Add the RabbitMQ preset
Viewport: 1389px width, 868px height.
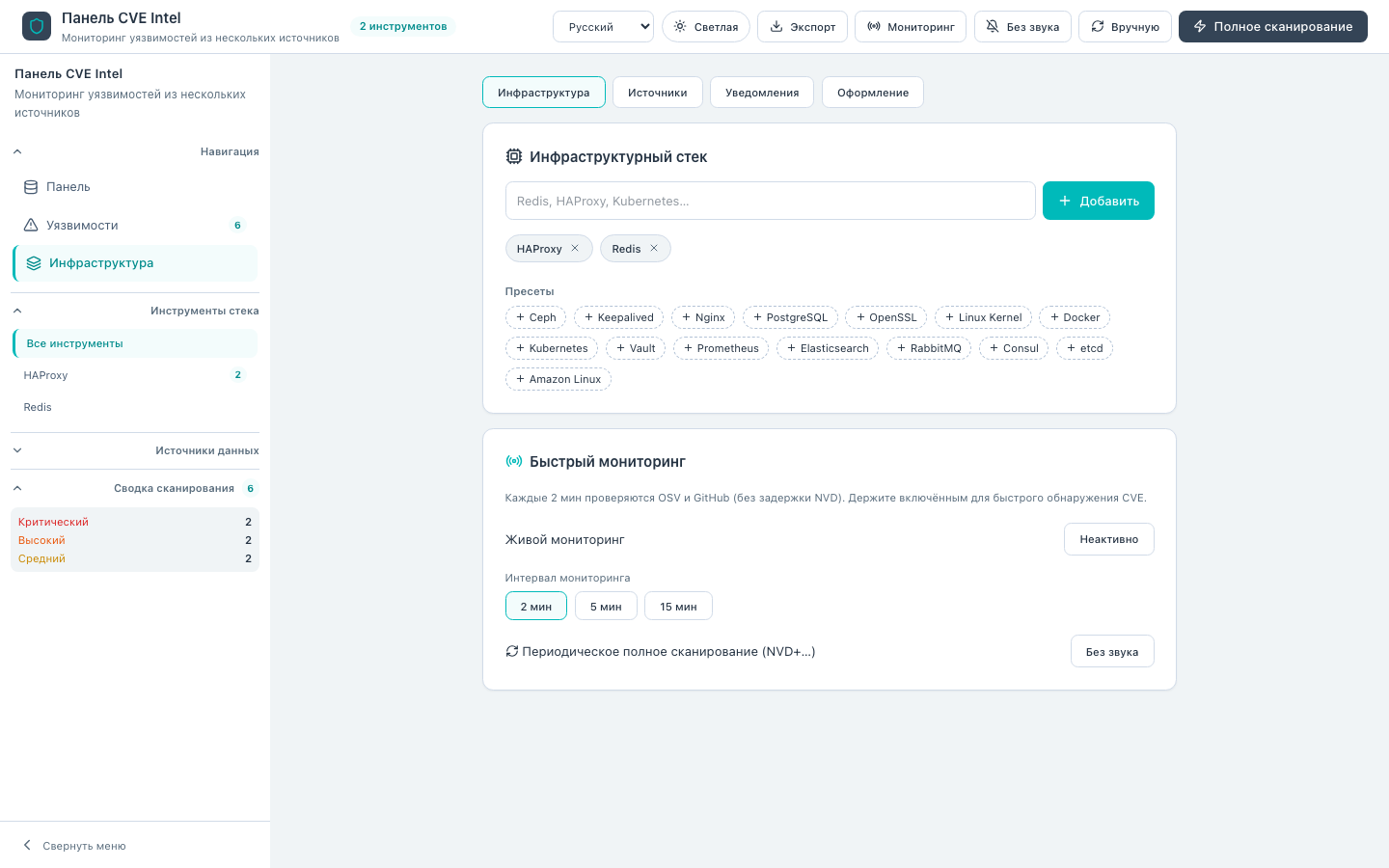(929, 348)
